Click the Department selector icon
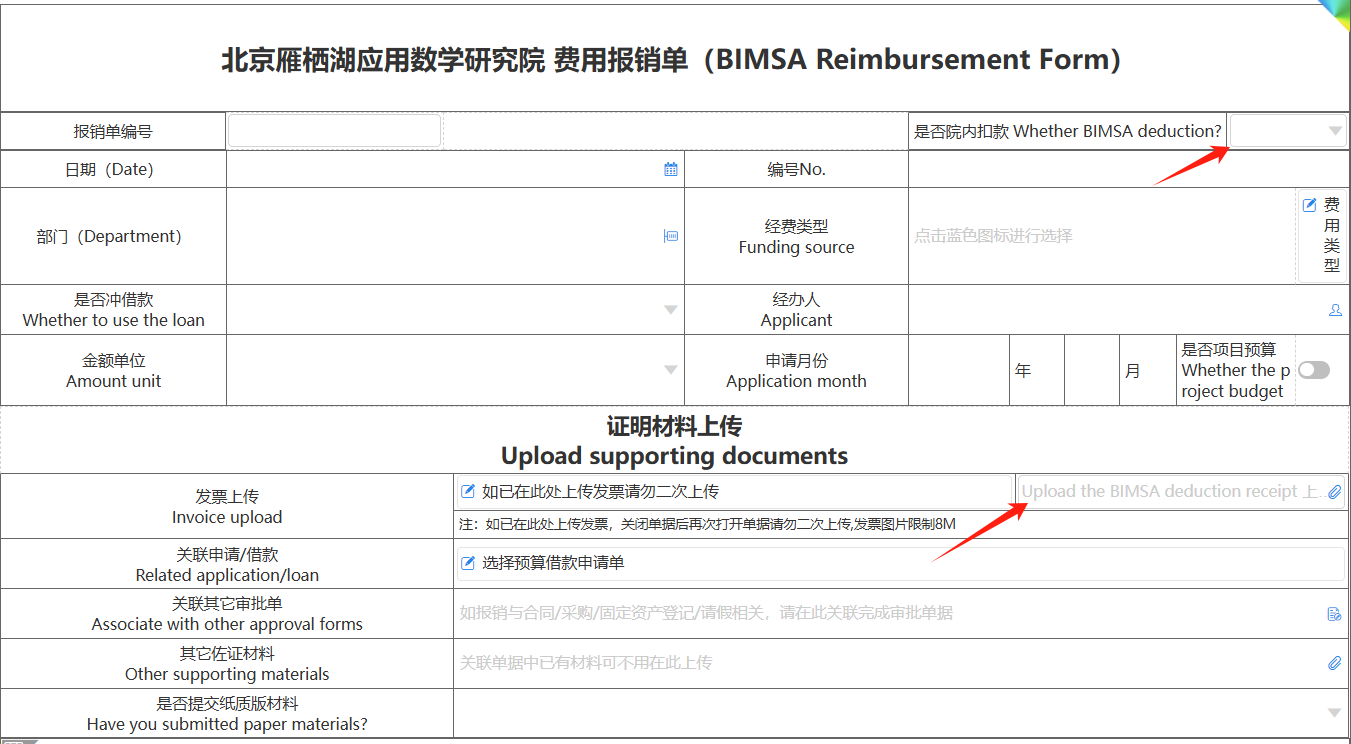The height and width of the screenshot is (744, 1351). pos(671,236)
